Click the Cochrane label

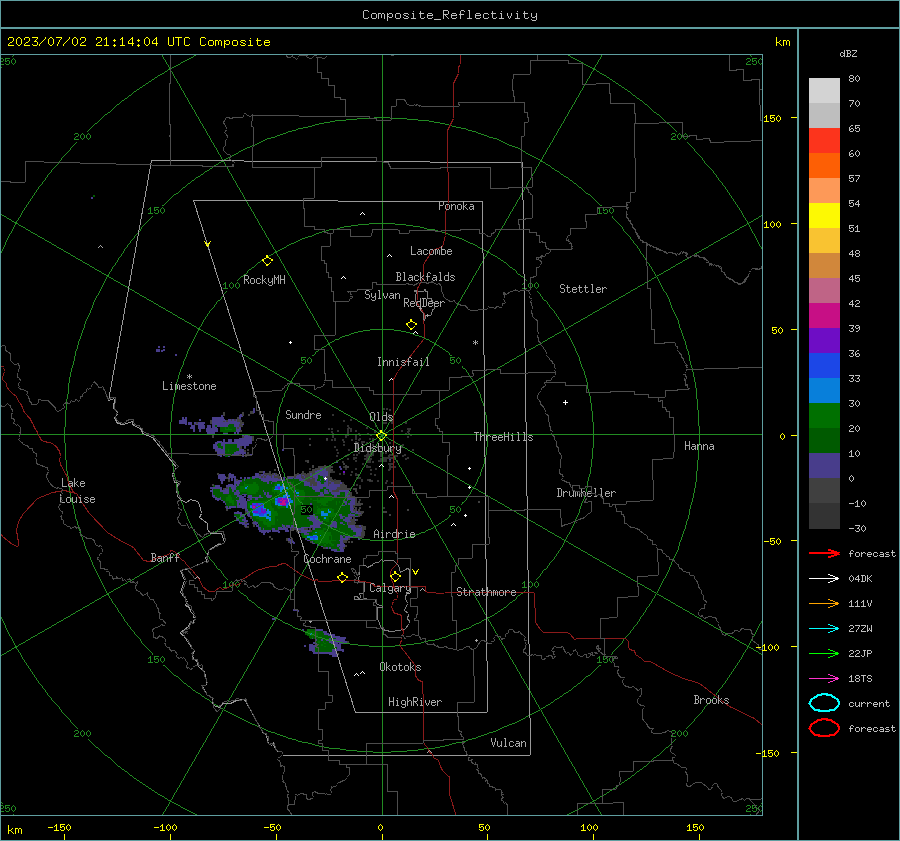pos(327,559)
